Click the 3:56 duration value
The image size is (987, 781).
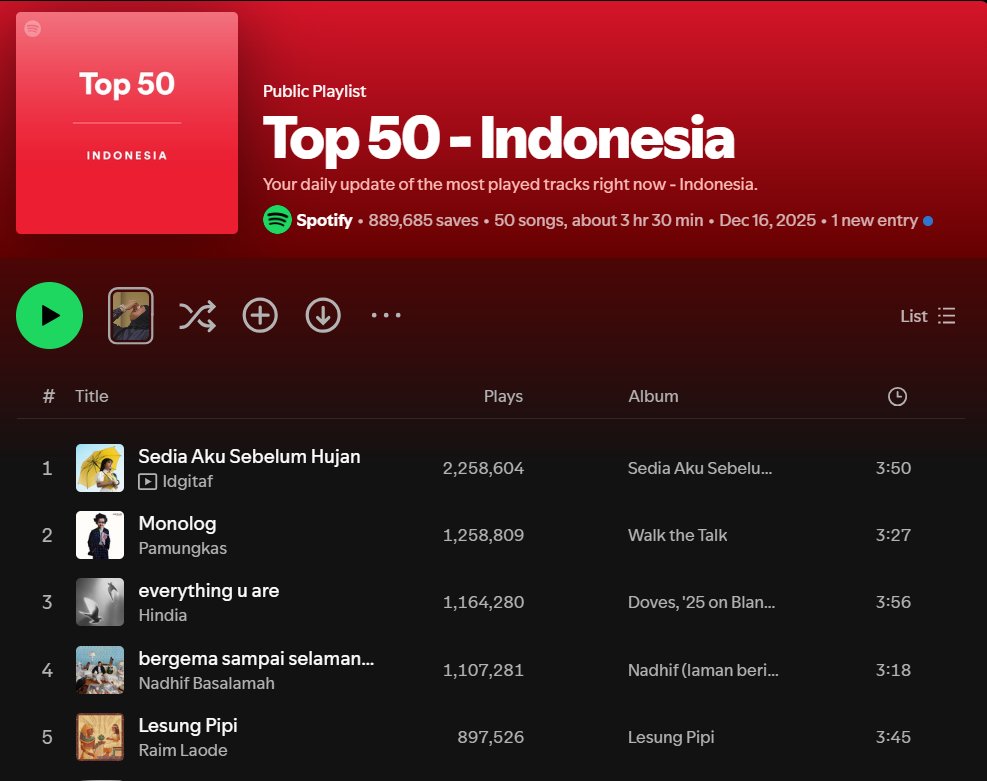(x=893, y=602)
